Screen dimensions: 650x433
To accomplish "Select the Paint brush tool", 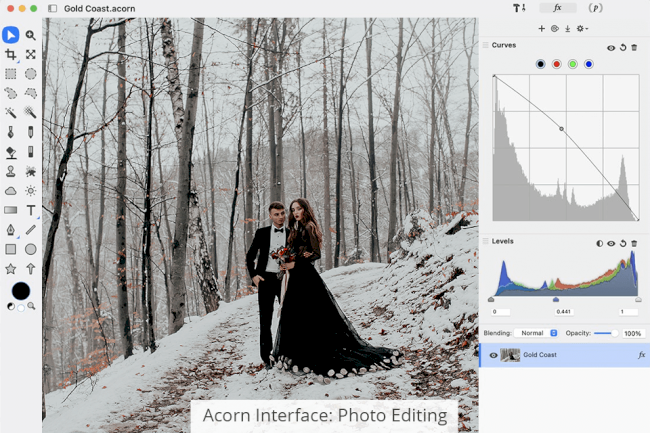I will coord(11,132).
